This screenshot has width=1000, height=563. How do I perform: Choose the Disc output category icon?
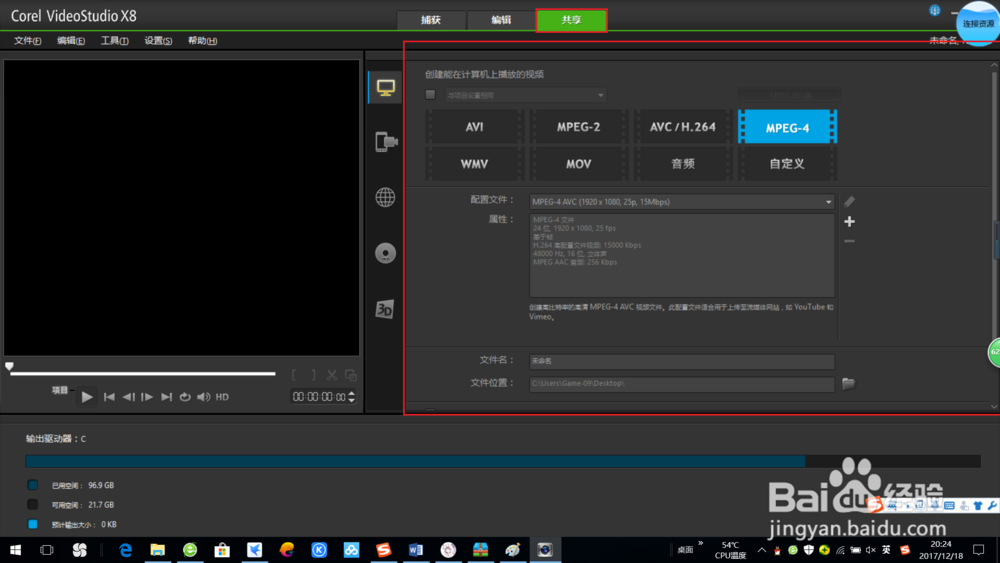385,253
